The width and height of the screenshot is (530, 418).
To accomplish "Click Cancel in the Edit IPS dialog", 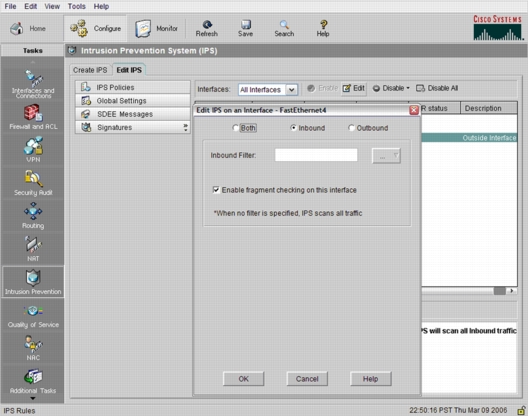I will click(x=307, y=379).
